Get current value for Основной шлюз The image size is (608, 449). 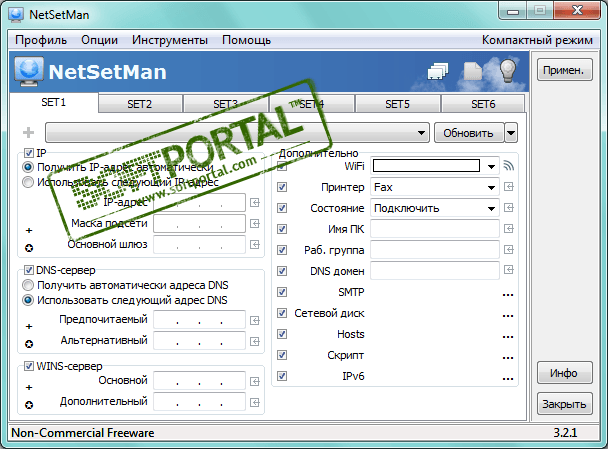click(255, 244)
